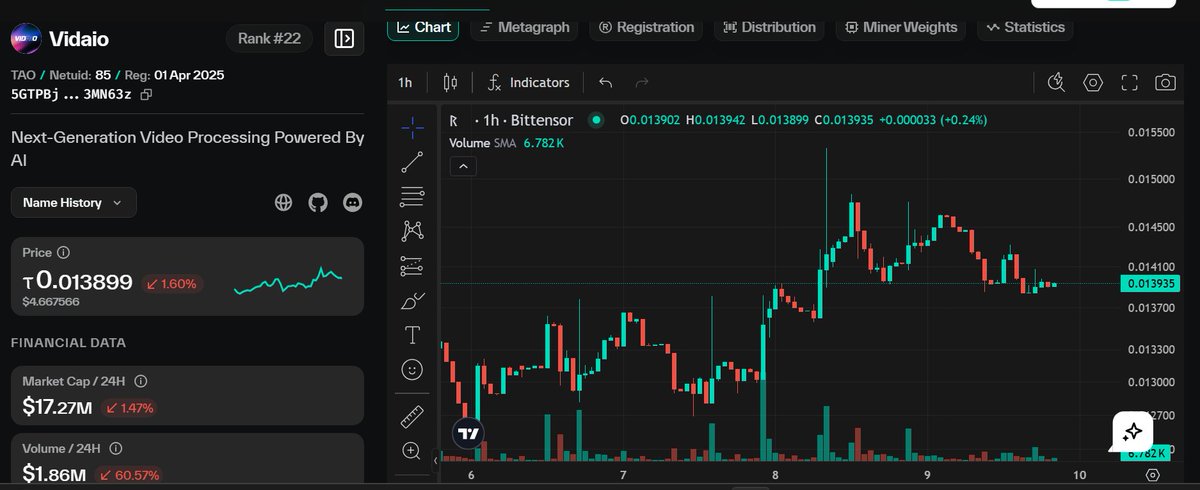Open the Distribution tab
Image resolution: width=1200 pixels, height=490 pixels.
[x=770, y=27]
